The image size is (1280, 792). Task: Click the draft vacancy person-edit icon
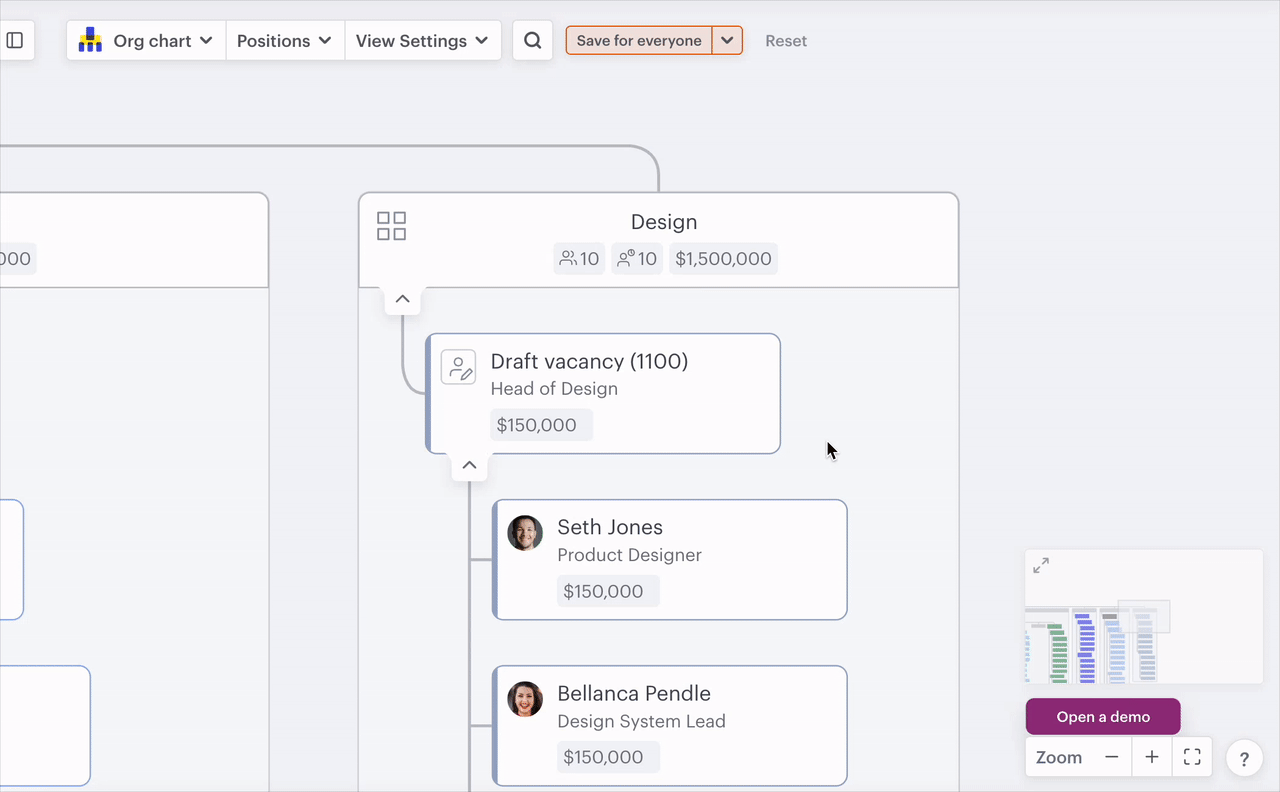459,367
